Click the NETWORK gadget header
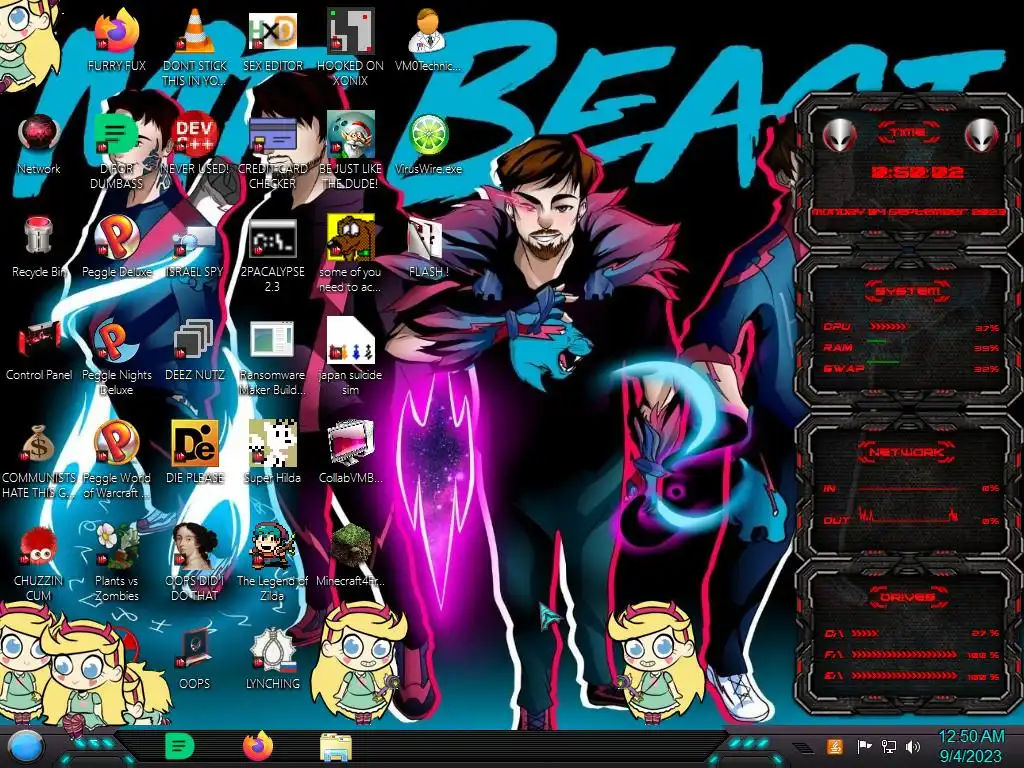This screenshot has height=768, width=1024. pyautogui.click(x=908, y=451)
